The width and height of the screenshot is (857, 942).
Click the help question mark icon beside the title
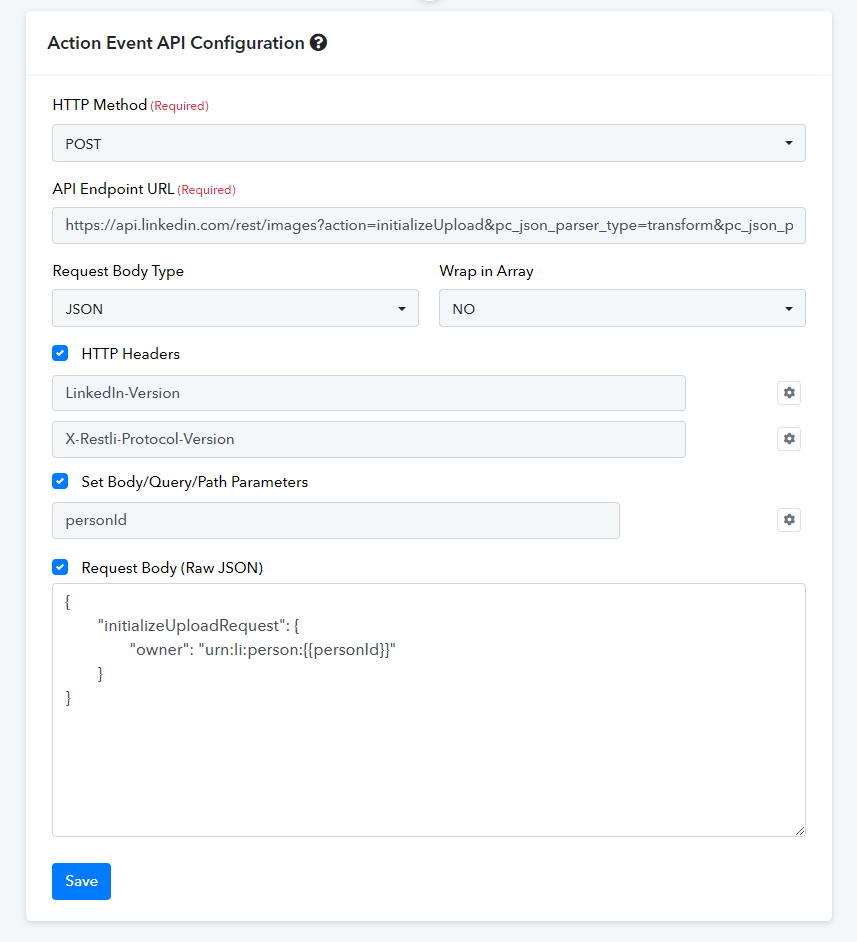point(318,43)
